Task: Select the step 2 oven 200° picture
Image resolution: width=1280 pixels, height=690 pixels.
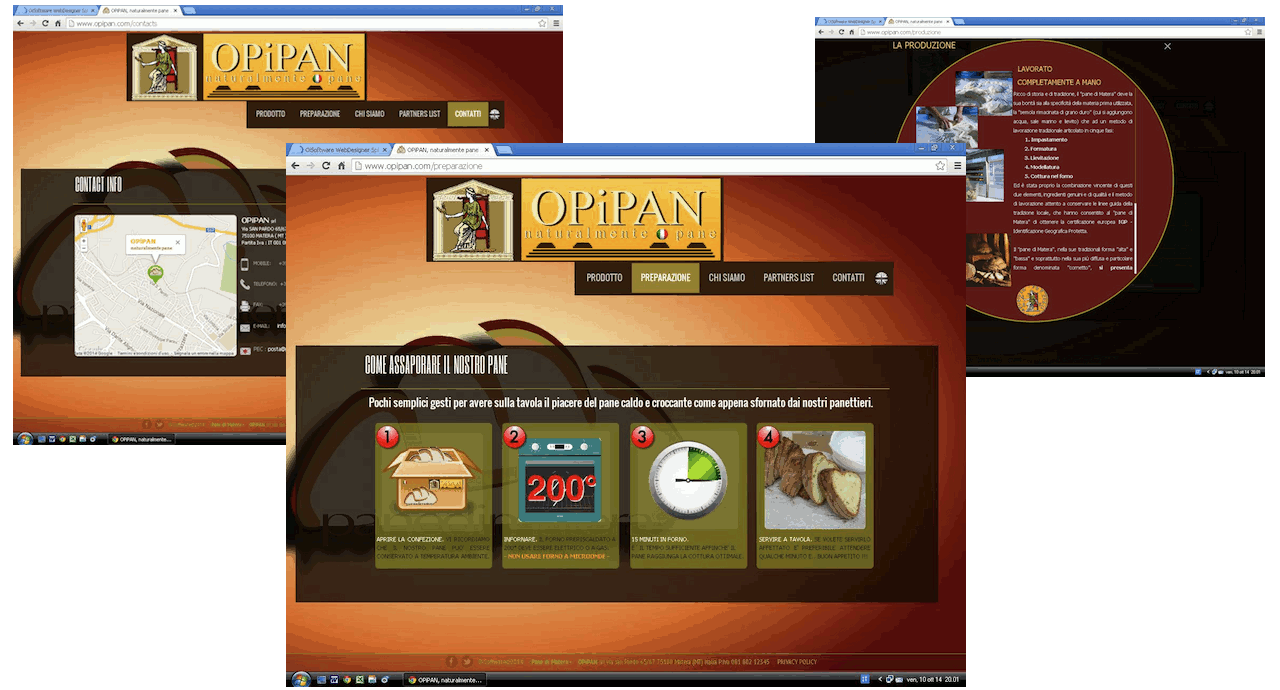Action: pos(560,479)
